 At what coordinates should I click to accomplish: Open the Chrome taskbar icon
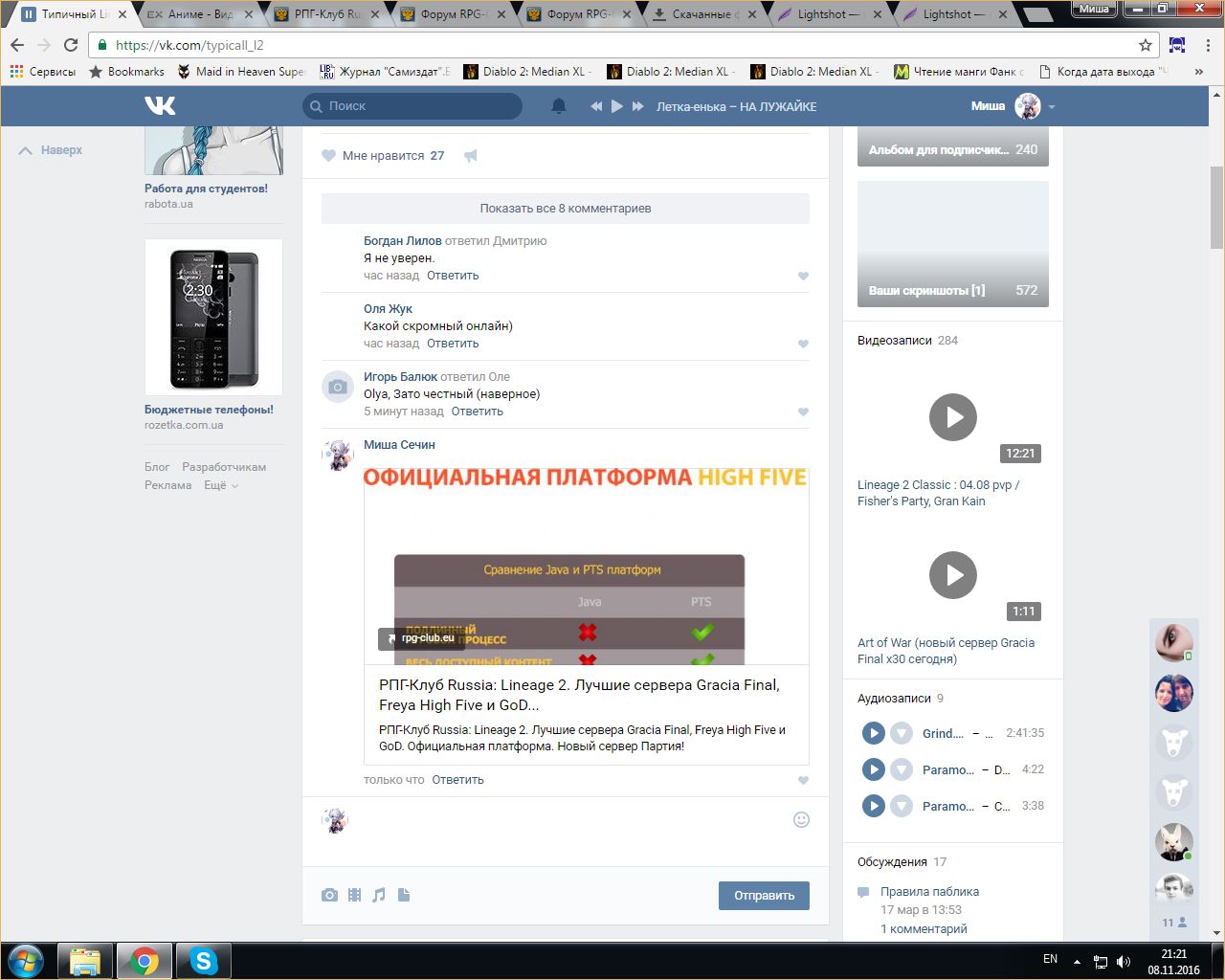coord(145,961)
